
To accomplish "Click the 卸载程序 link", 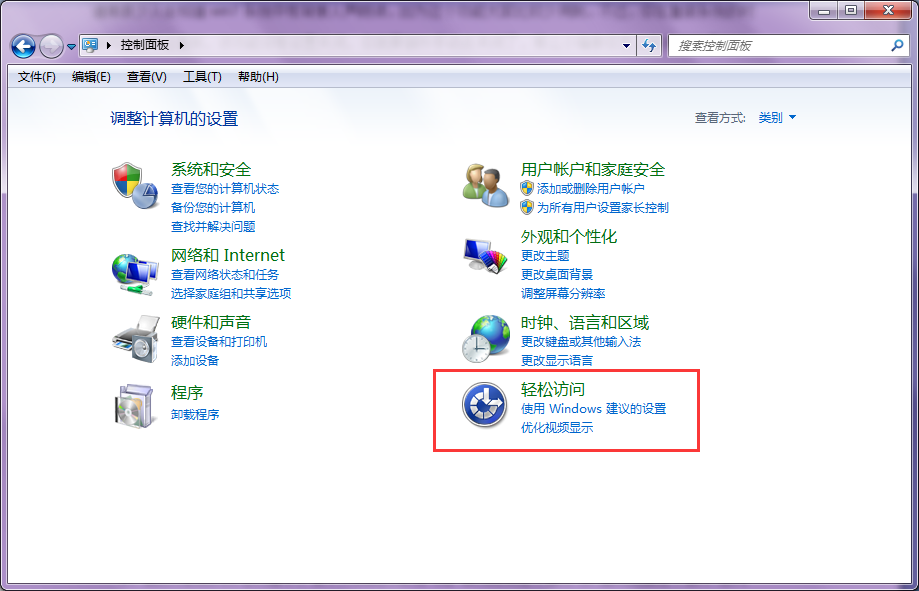I will coord(195,415).
